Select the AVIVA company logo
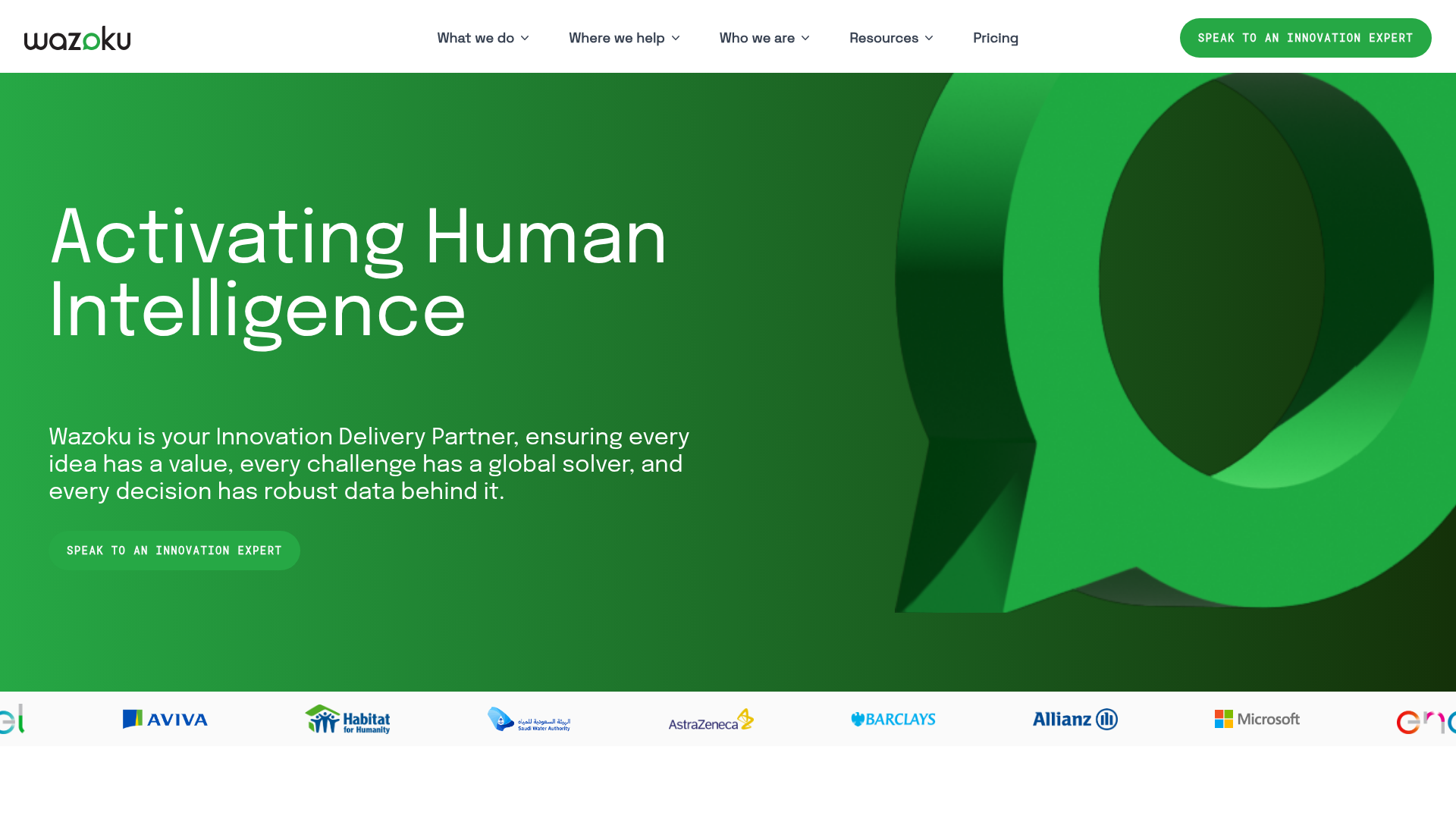 [165, 720]
